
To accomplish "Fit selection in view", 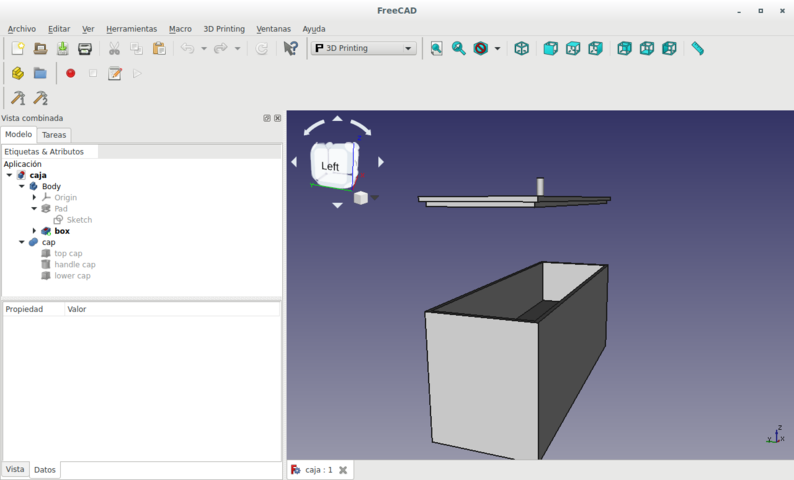I will (x=459, y=49).
